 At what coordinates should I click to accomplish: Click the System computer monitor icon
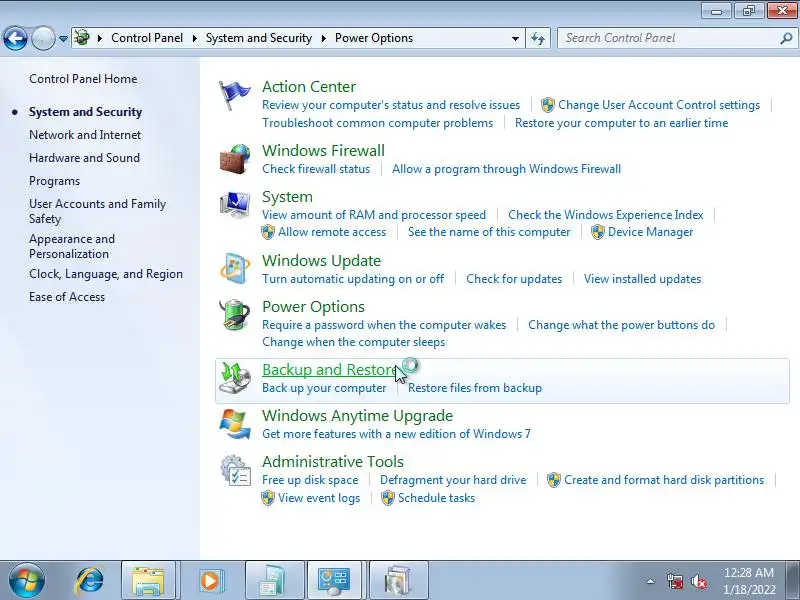(235, 205)
